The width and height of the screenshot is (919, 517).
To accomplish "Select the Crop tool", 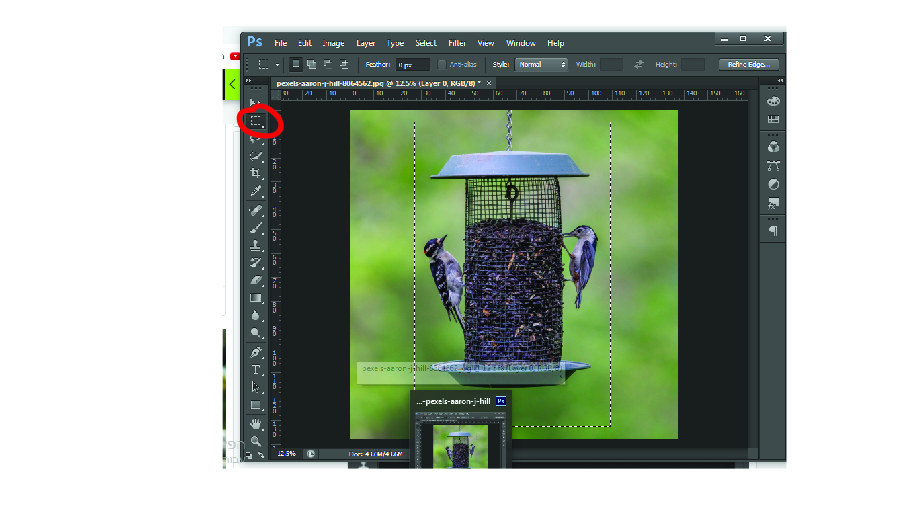I will pyautogui.click(x=256, y=173).
